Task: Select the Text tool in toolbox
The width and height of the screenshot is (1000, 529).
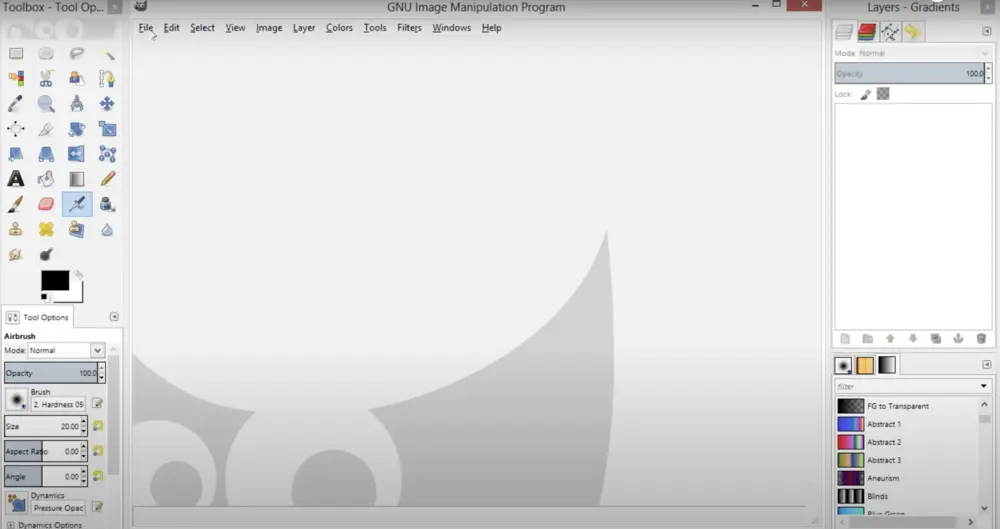Action: [16, 179]
